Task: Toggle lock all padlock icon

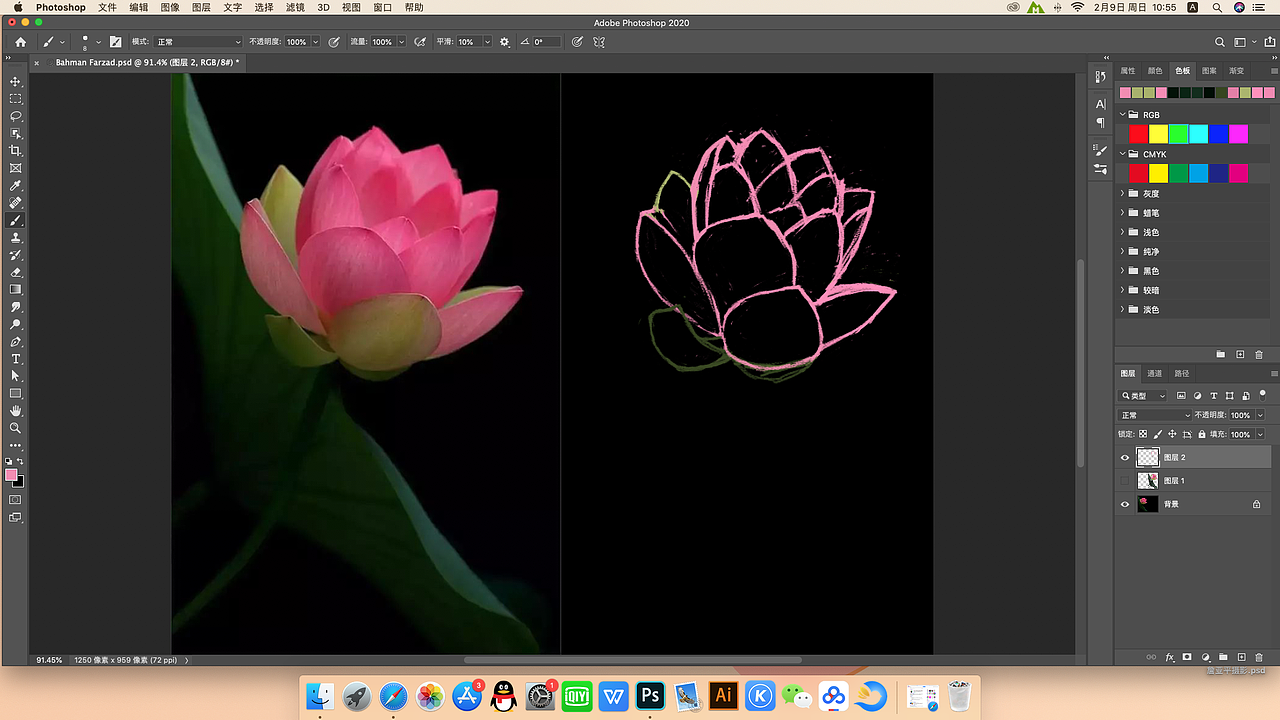Action: [x=1201, y=435]
